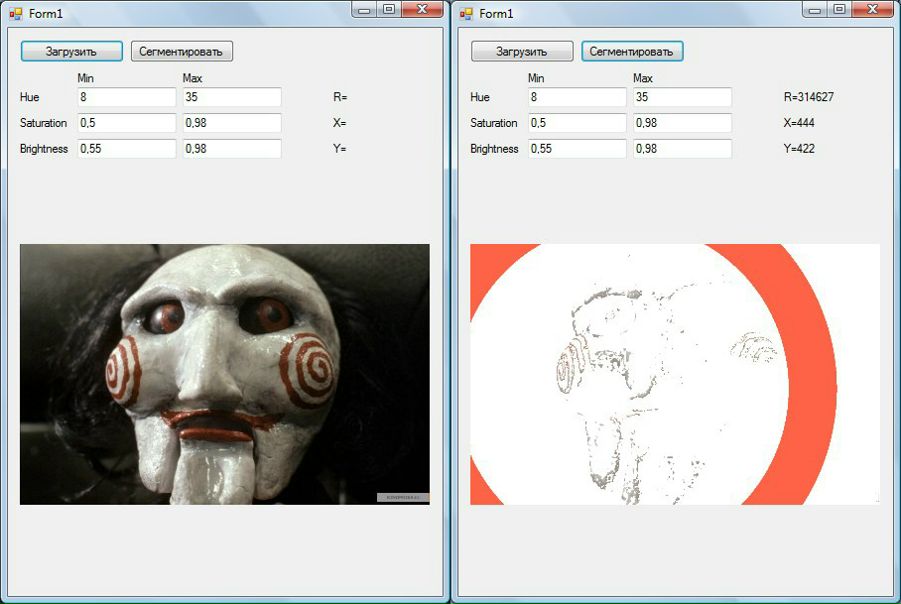This screenshot has height=604, width=901.
Task: Focus Hue Min field in left window
Action: coord(127,97)
